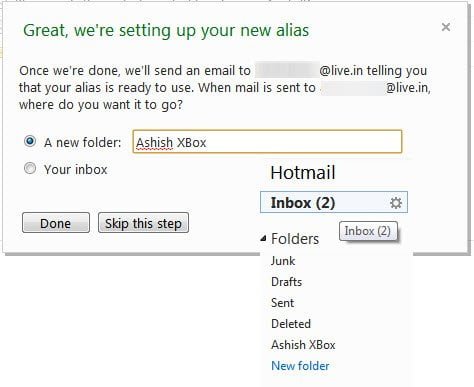This screenshot has width=474, height=387.
Task: Focus the new folder name text field
Action: click(x=267, y=142)
